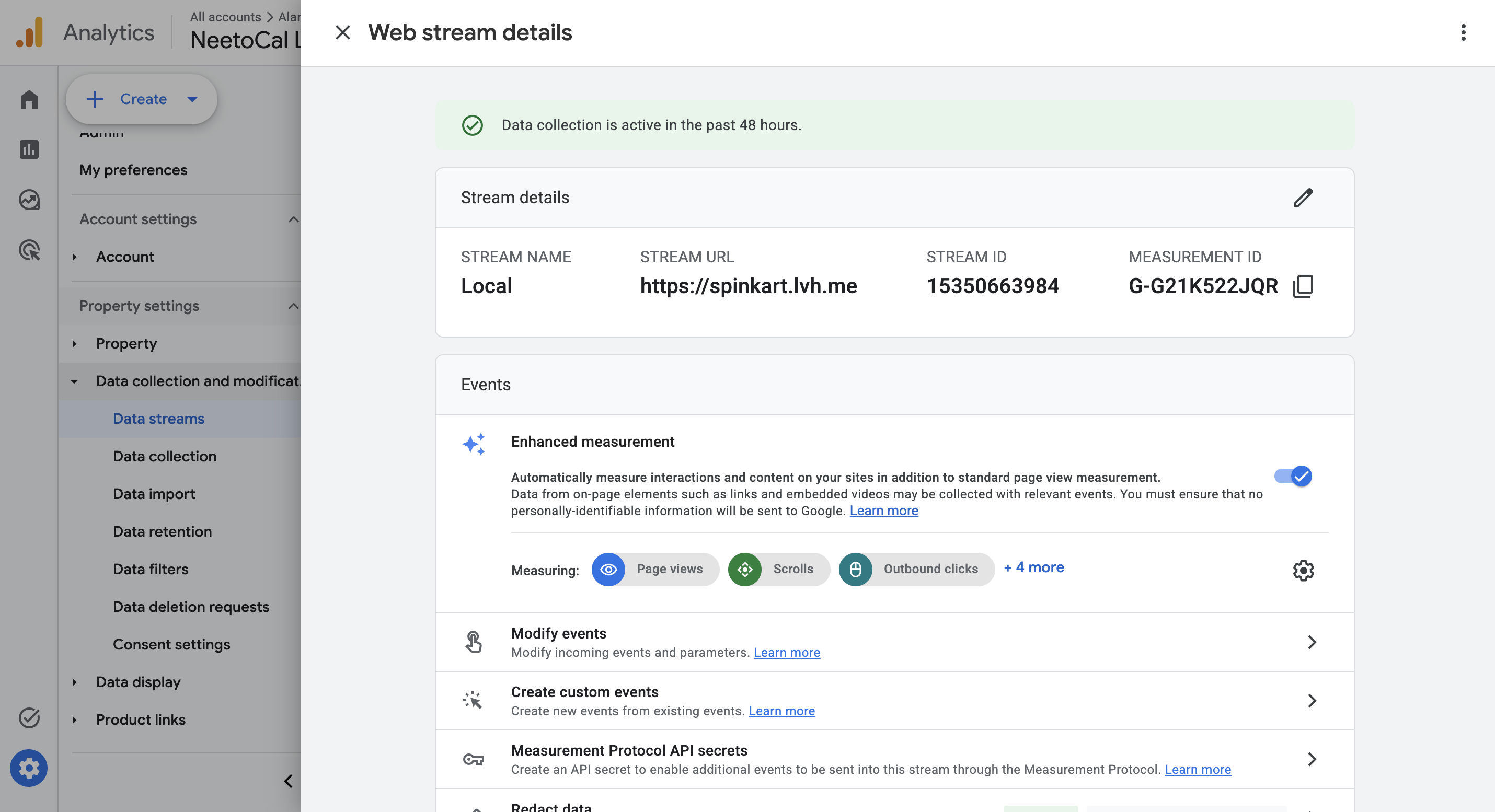Screen dimensions: 1495x812
Task: Expand the Data display group
Action: pos(74,682)
